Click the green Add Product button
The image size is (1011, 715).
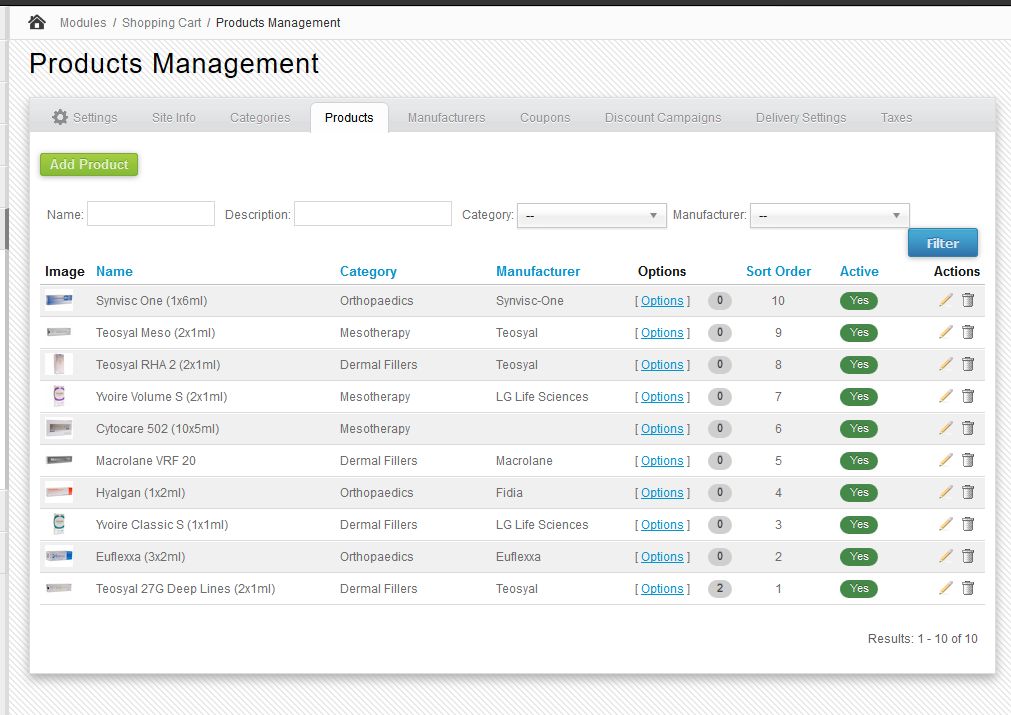(x=89, y=165)
